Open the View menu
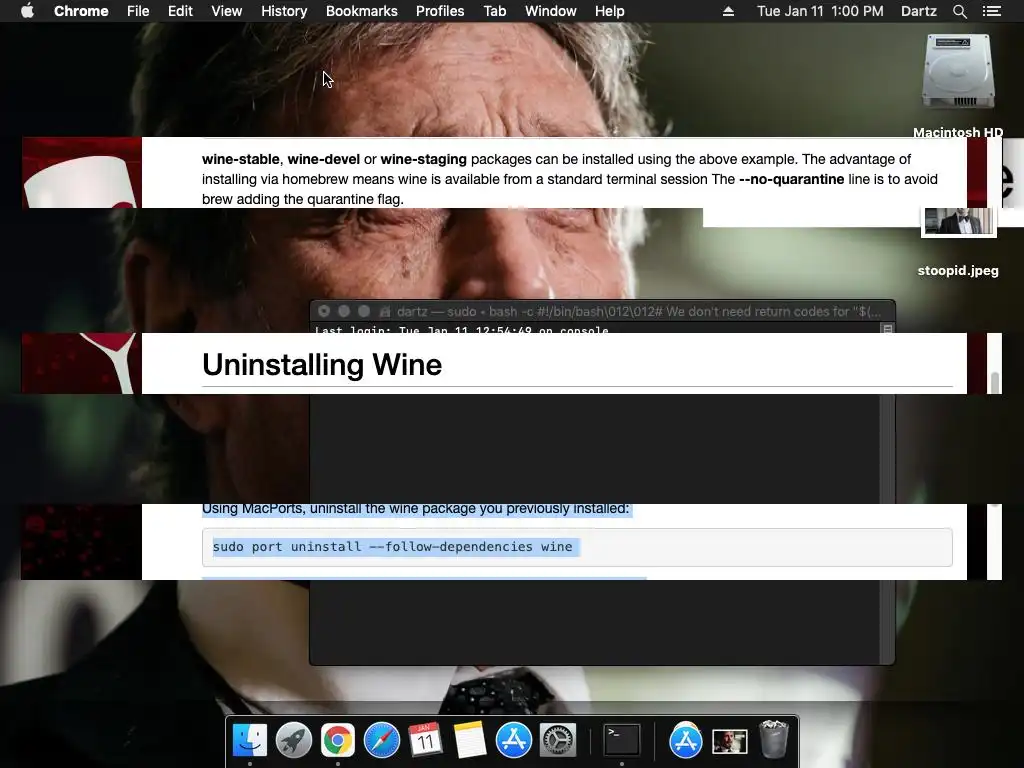The width and height of the screenshot is (1024, 768). pos(227,11)
